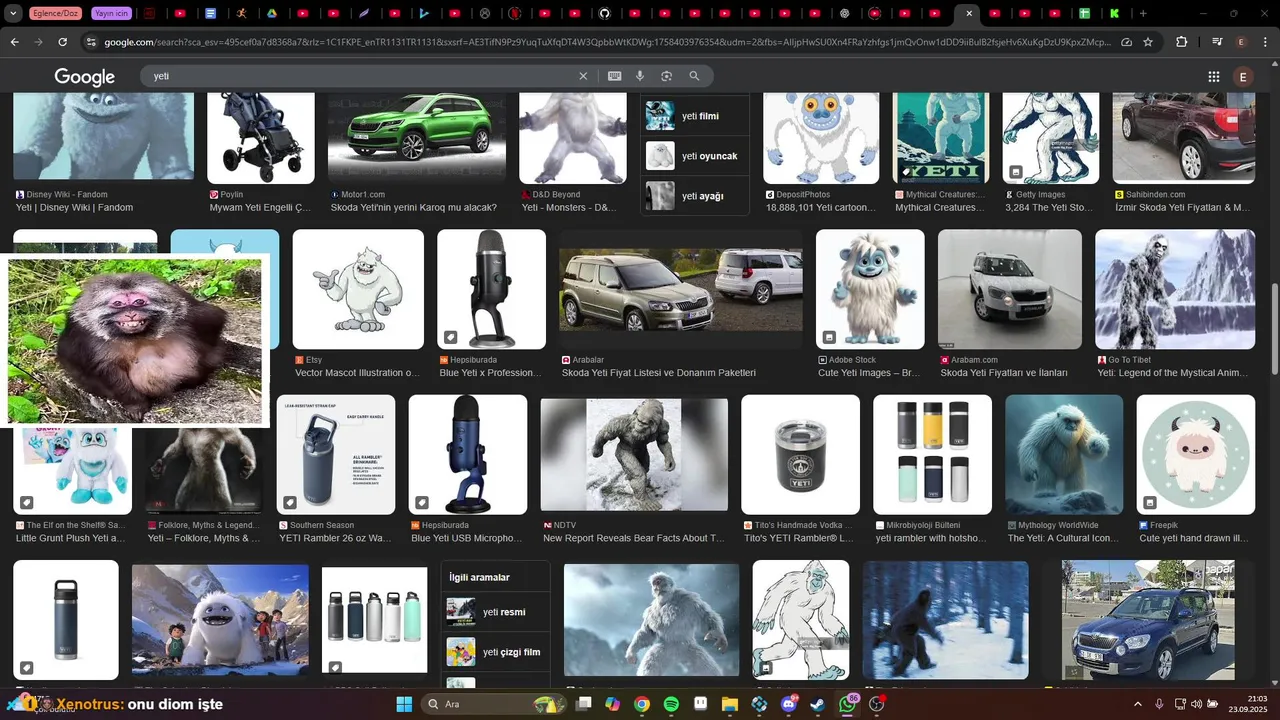Open the on-screen keyboard input tool
The image size is (1280, 720).
point(614,76)
